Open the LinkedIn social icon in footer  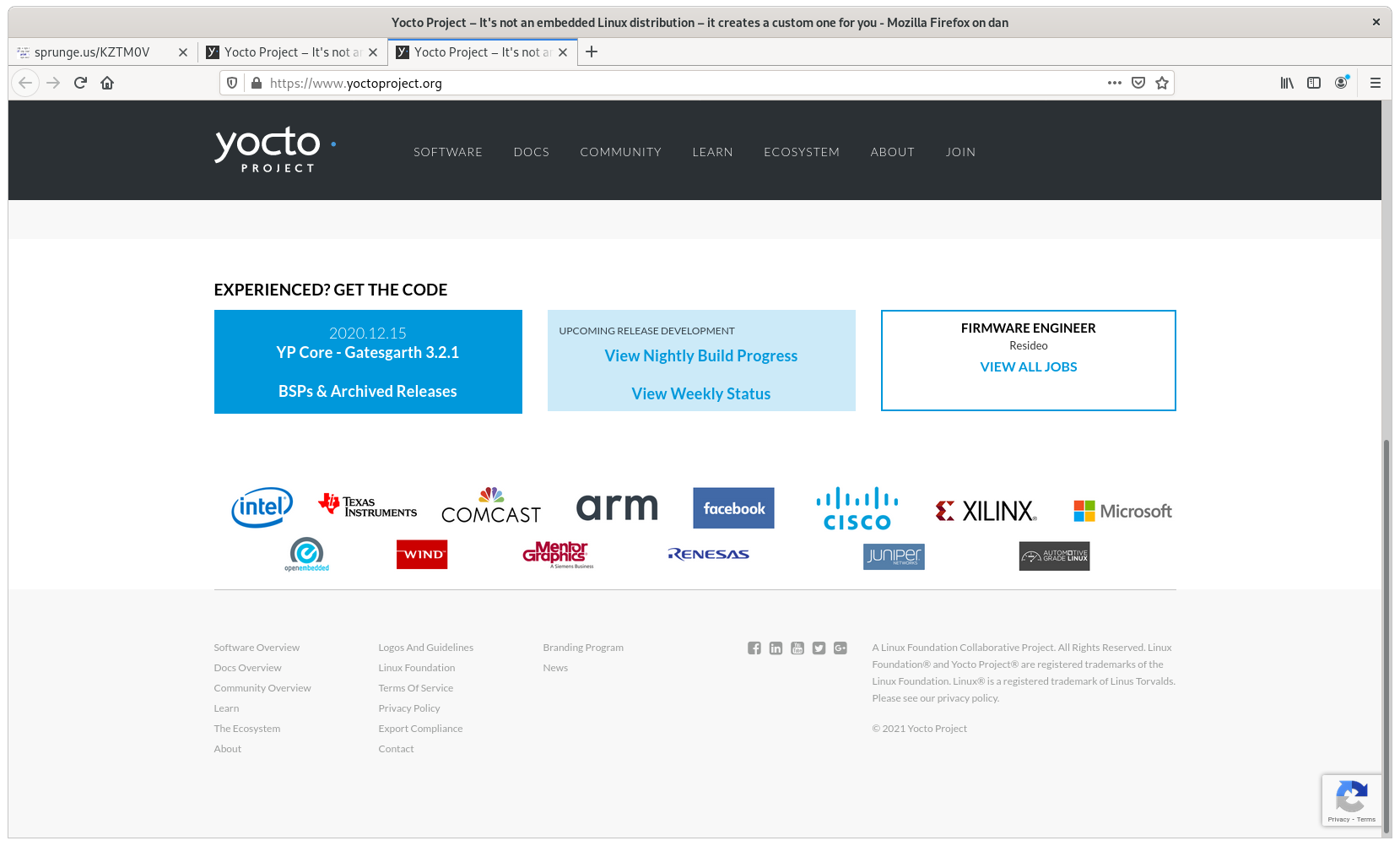[776, 648]
